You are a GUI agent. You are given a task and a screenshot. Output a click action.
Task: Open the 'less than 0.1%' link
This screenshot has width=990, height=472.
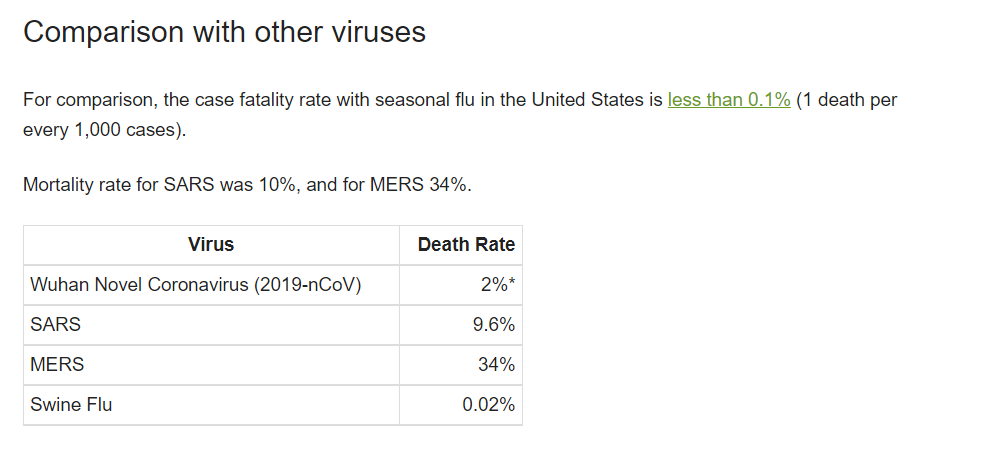(729, 100)
